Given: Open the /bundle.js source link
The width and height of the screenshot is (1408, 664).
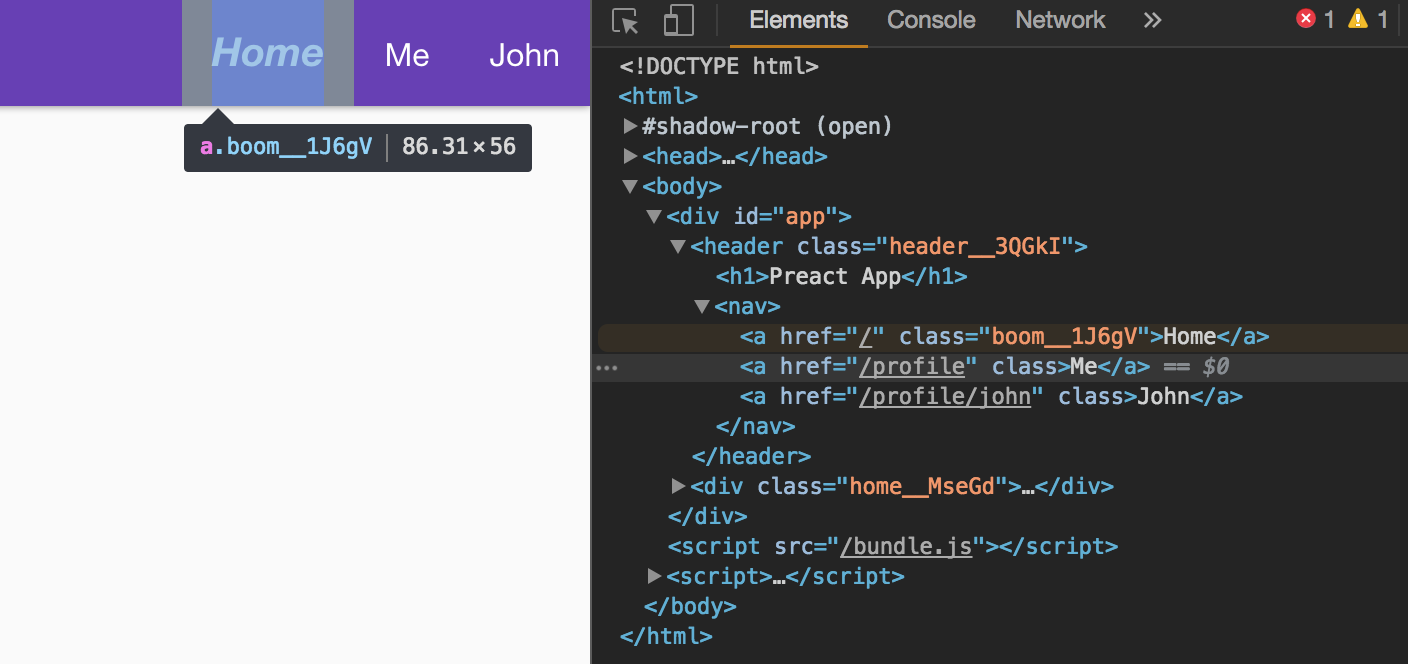Looking at the screenshot, I should pyautogui.click(x=906, y=547).
